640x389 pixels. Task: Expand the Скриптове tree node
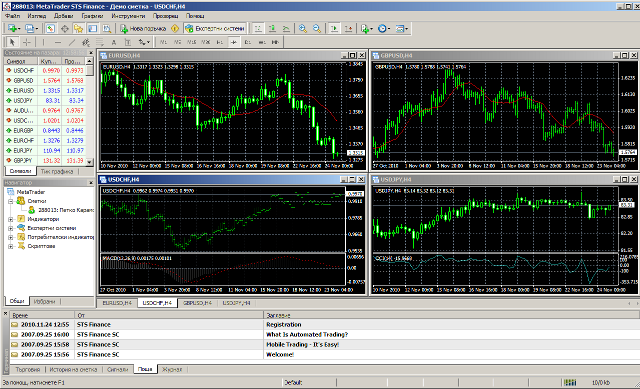pos(11,246)
